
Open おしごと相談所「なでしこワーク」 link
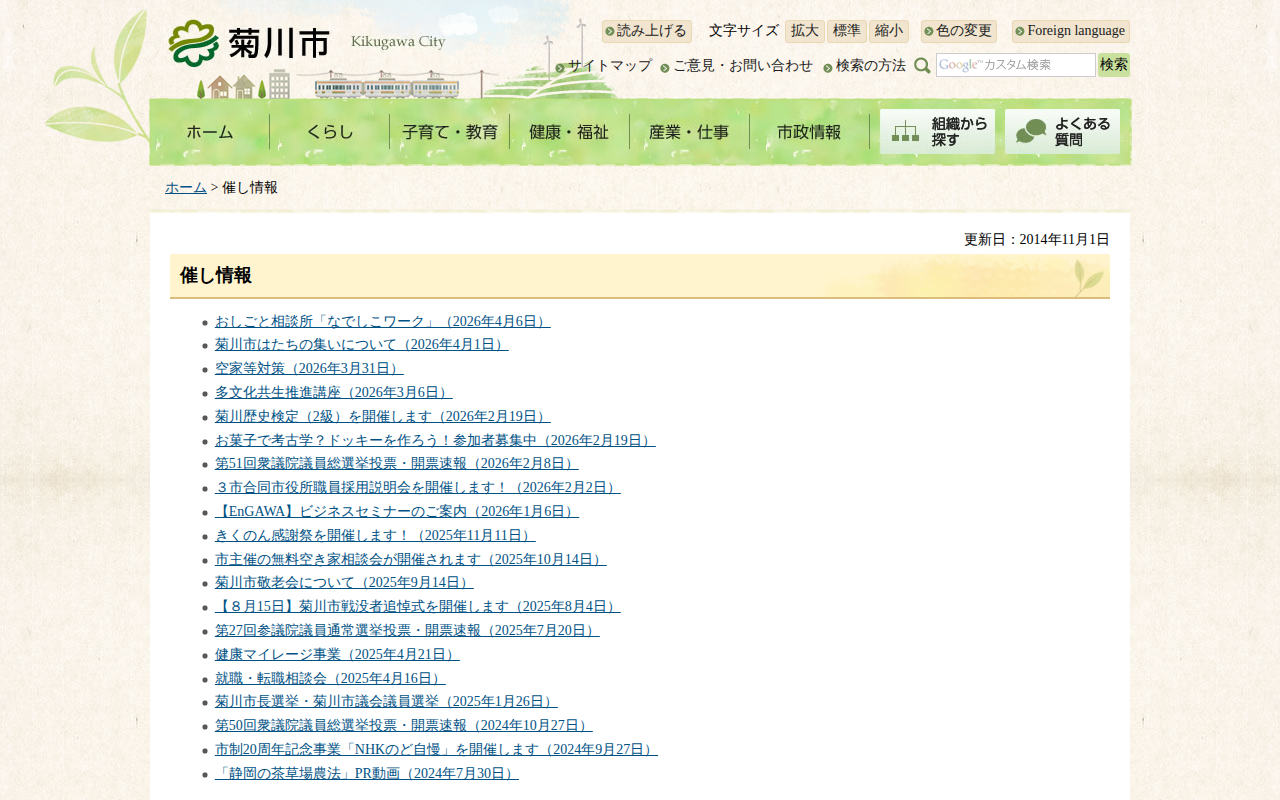click(x=382, y=321)
